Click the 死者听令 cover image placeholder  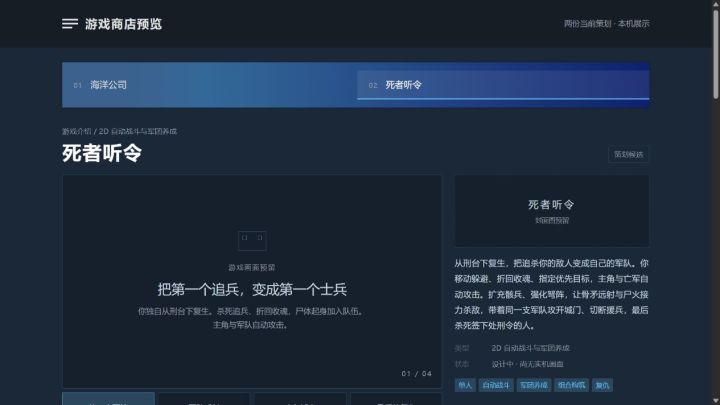pyautogui.click(x=551, y=211)
